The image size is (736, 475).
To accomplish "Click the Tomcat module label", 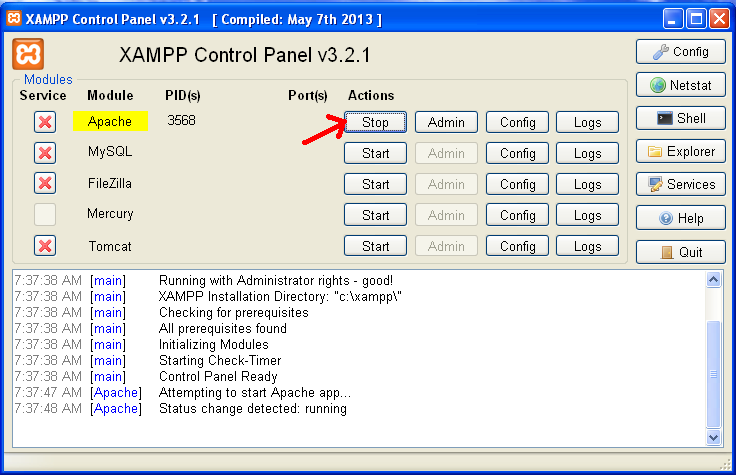I will [x=110, y=246].
